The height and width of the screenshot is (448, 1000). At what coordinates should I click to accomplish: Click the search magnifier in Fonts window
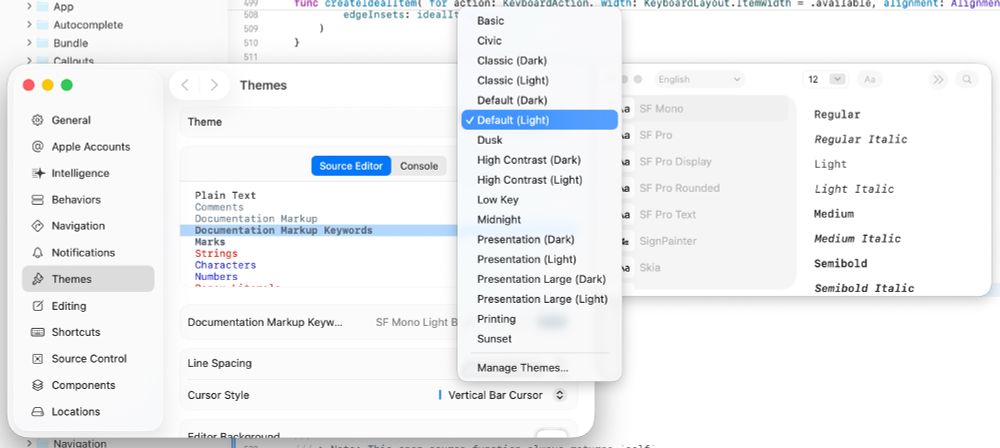[x=967, y=80]
